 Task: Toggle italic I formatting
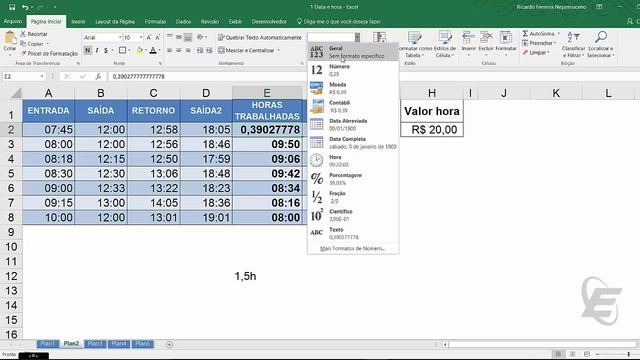(x=97, y=50)
